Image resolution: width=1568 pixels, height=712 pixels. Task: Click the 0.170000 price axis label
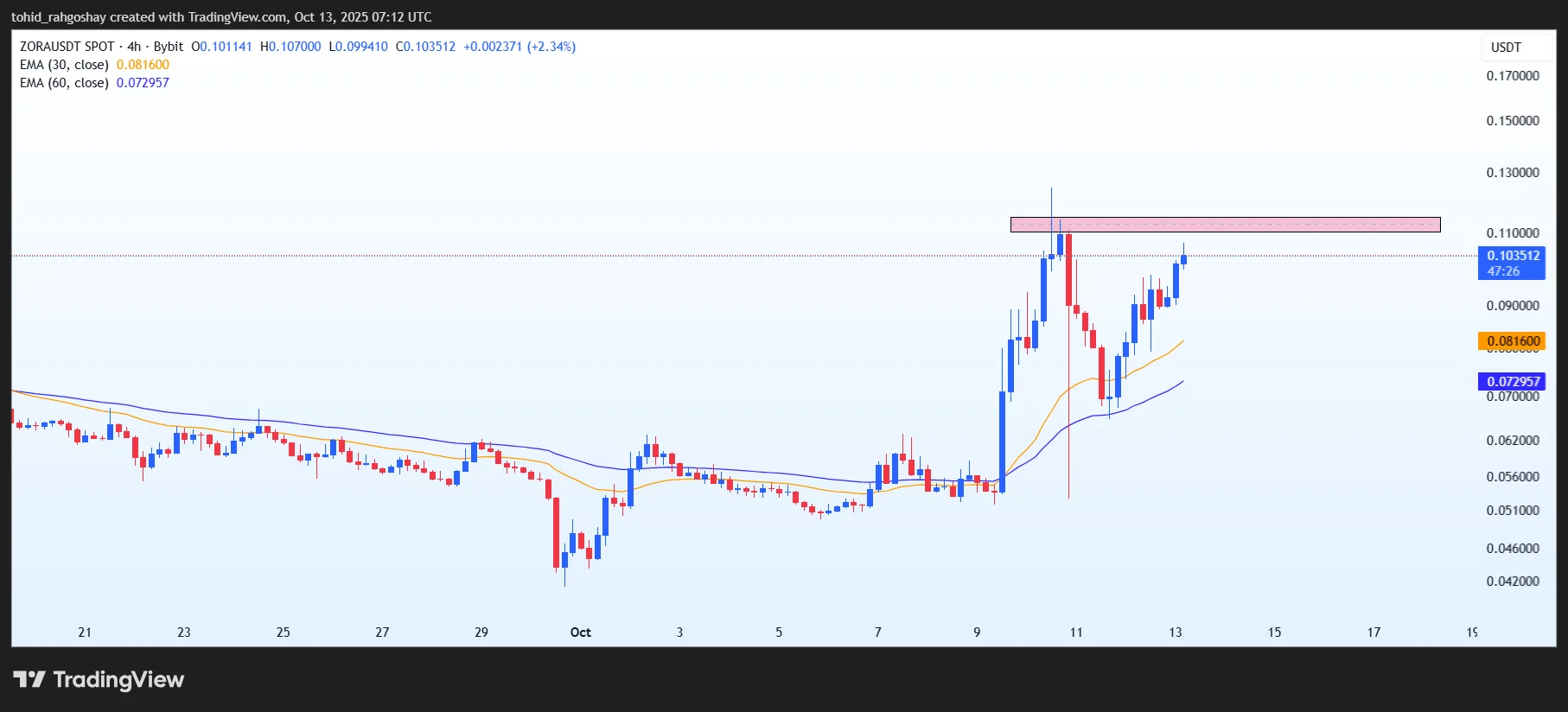tap(1512, 76)
